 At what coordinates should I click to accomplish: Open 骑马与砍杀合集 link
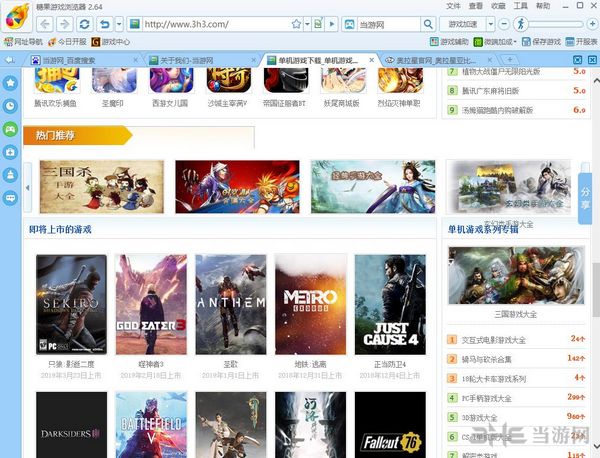(486, 359)
